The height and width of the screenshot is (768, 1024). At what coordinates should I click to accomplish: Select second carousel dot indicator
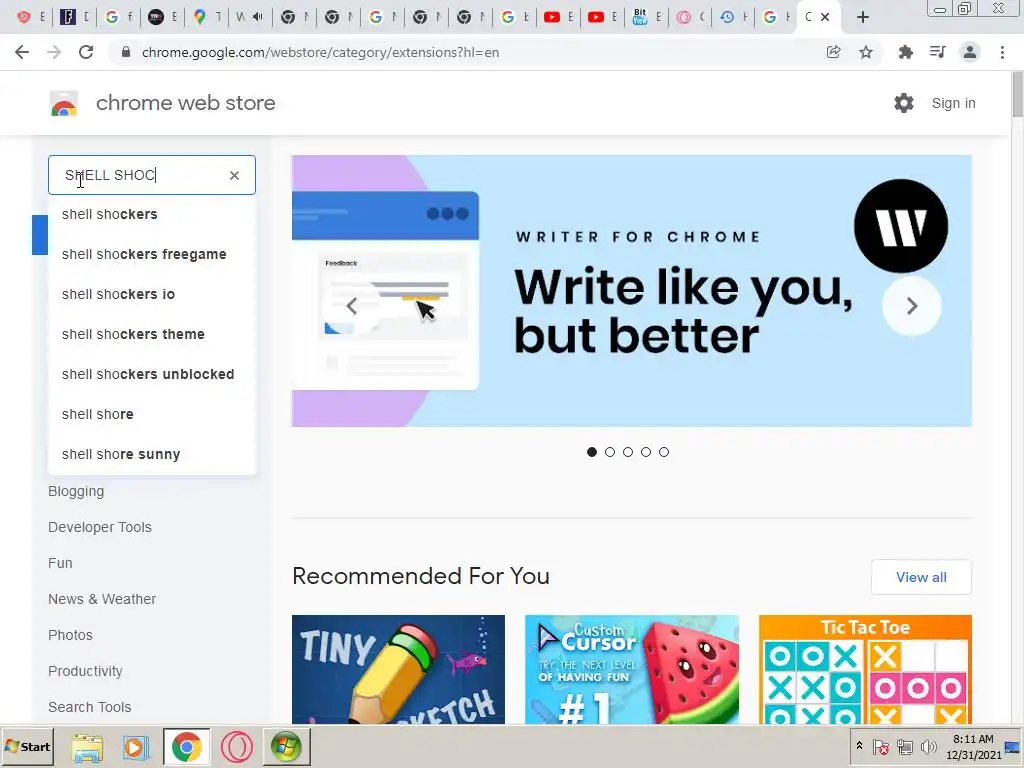tap(610, 452)
